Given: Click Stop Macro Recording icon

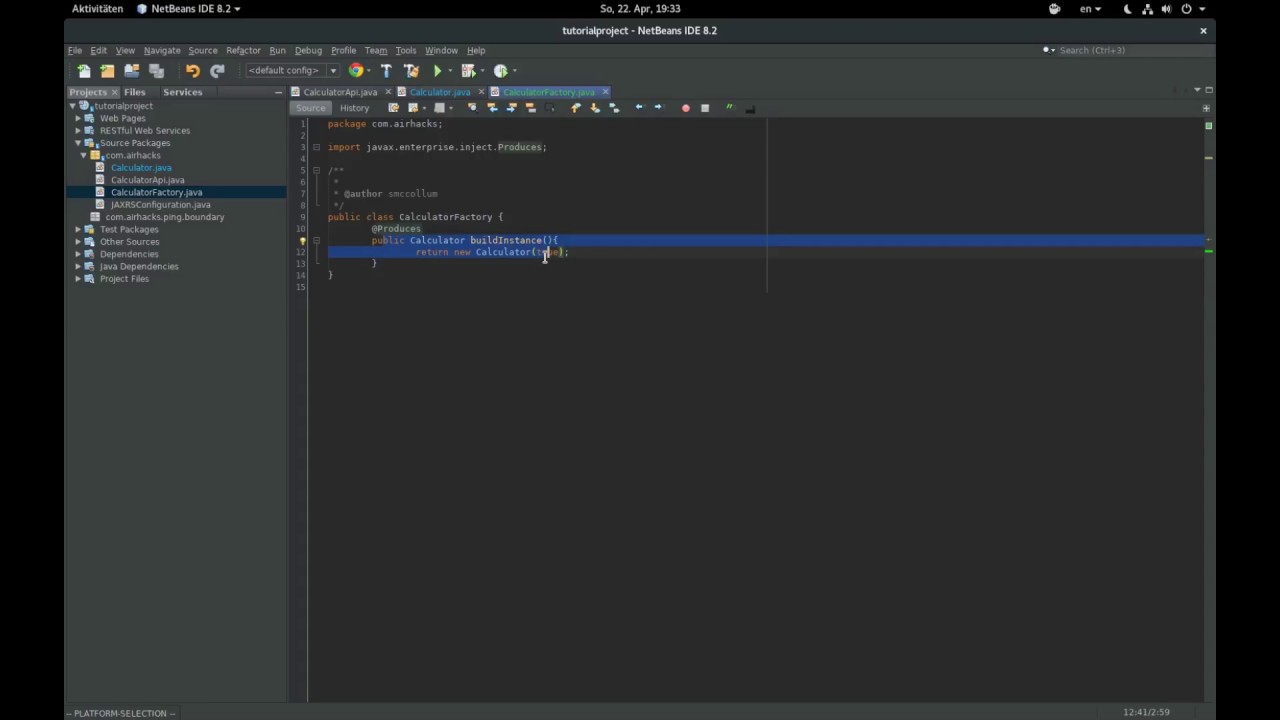Looking at the screenshot, I should click(x=705, y=108).
